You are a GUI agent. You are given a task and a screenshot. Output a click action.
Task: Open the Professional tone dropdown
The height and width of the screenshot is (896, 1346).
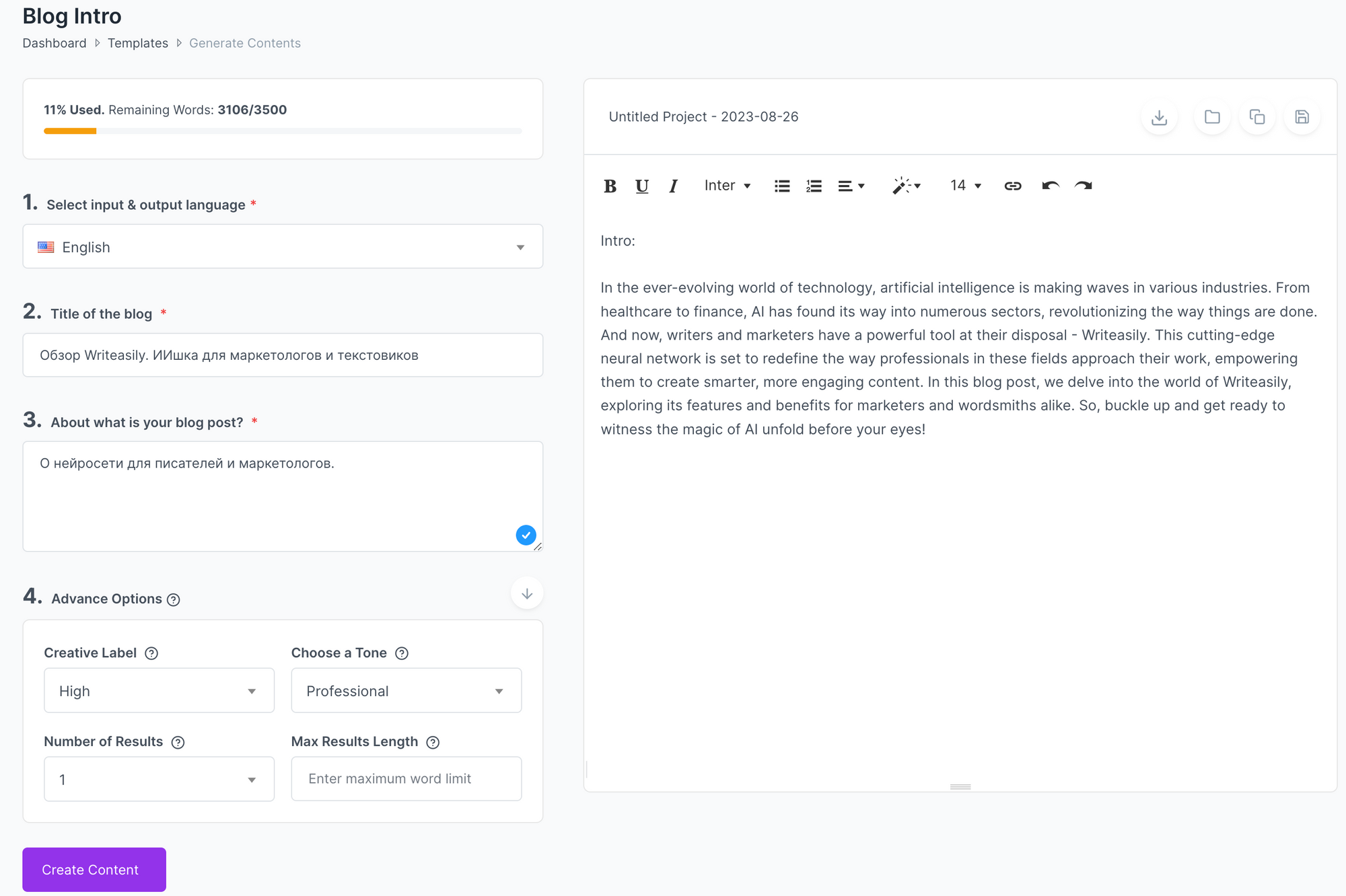406,691
